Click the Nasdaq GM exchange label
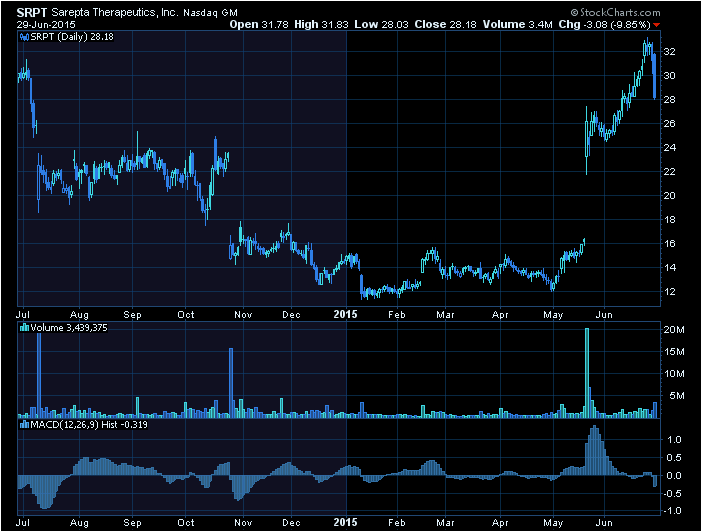Viewport: 702px width, 532px height. point(210,13)
